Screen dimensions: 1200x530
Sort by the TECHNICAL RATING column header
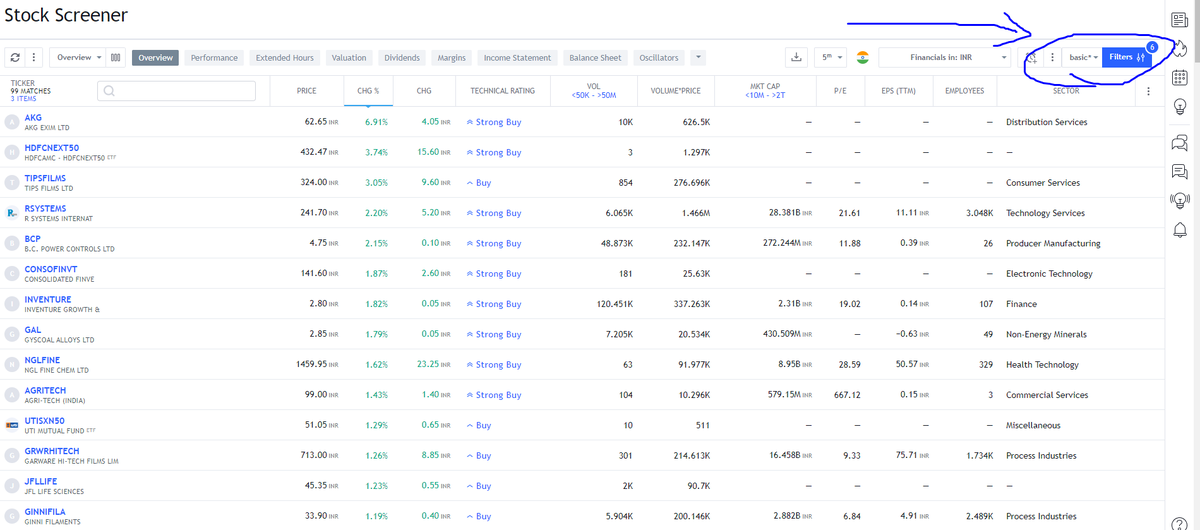502,91
